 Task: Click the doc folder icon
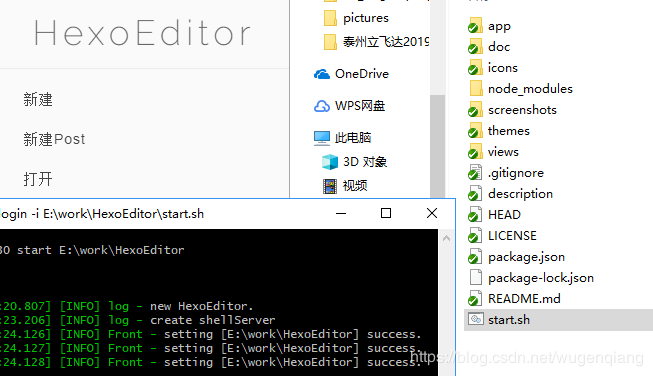click(x=475, y=47)
